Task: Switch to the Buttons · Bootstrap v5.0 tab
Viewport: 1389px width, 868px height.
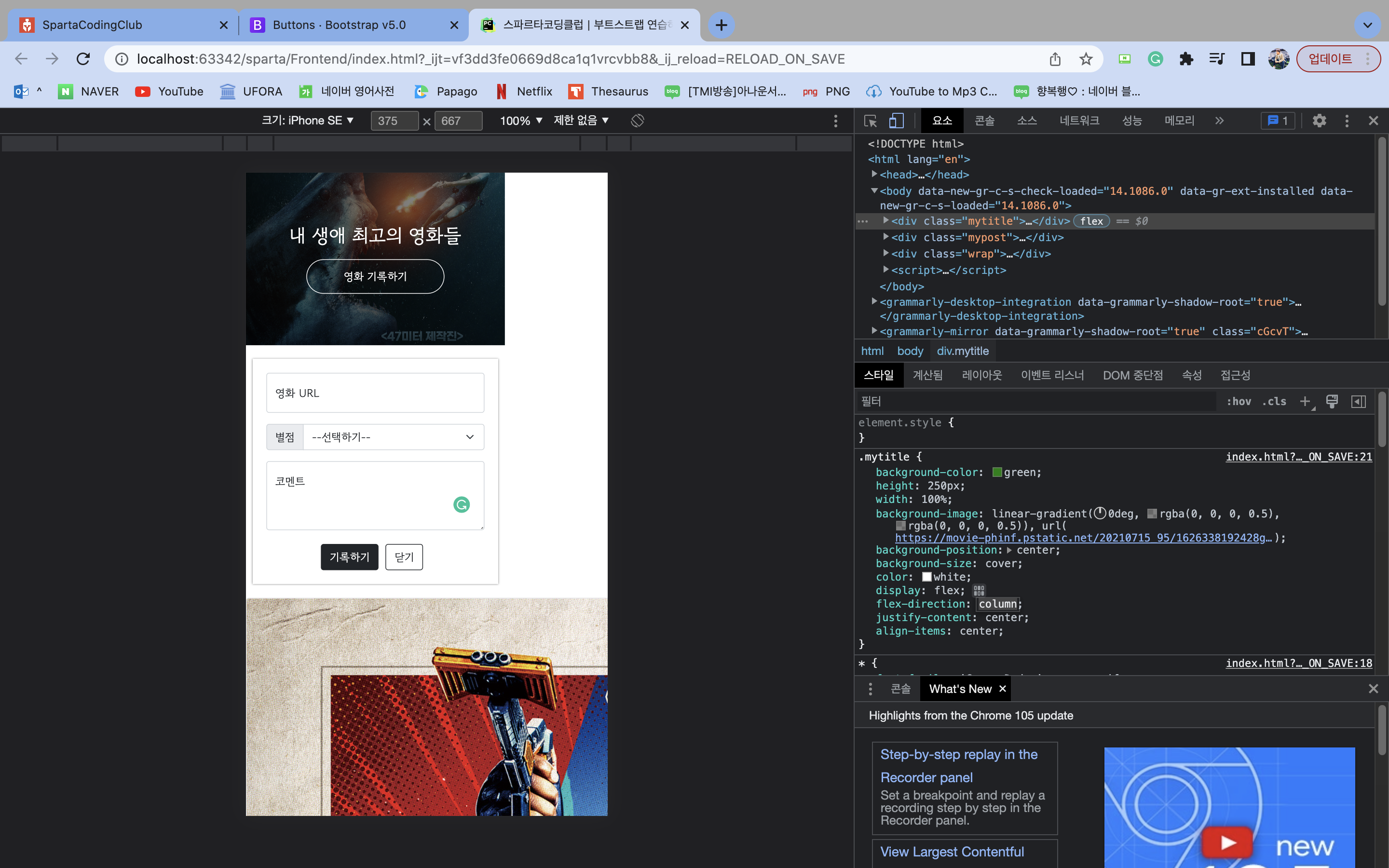Action: (354, 25)
